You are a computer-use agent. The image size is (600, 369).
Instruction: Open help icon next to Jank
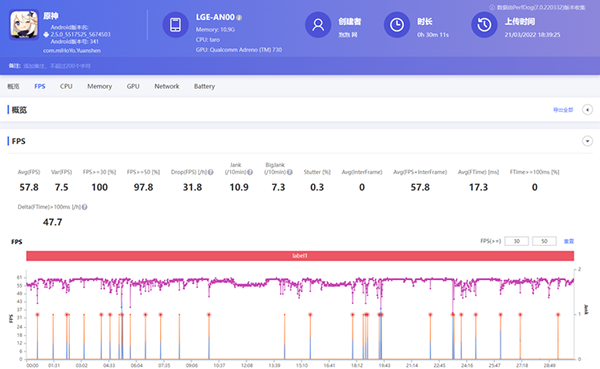pyautogui.click(x=250, y=172)
